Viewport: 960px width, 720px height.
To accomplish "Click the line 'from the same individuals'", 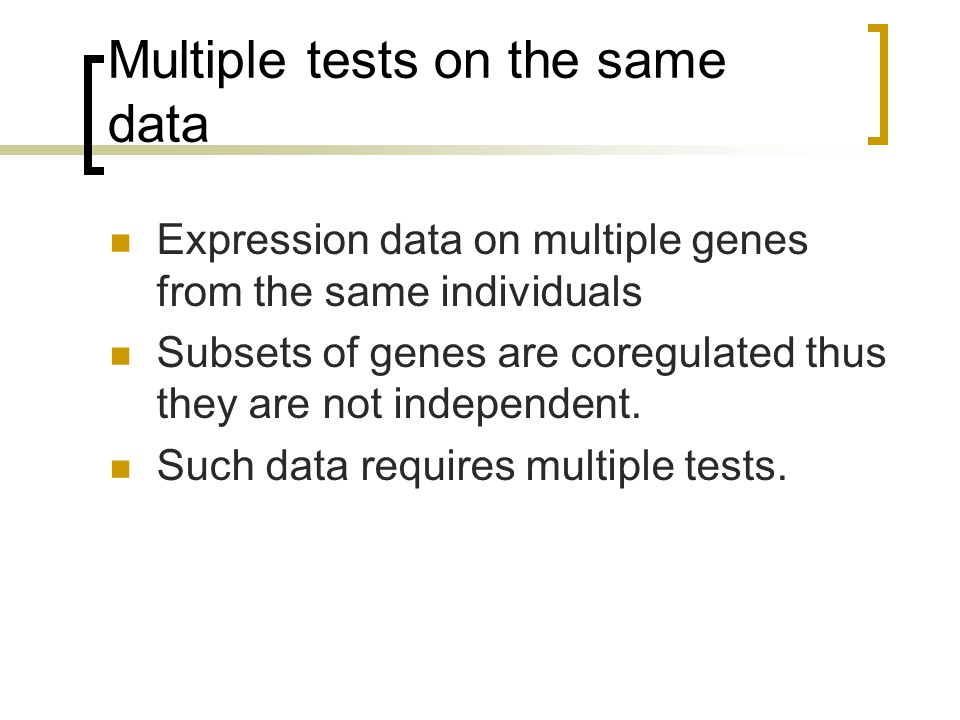I will click(399, 291).
